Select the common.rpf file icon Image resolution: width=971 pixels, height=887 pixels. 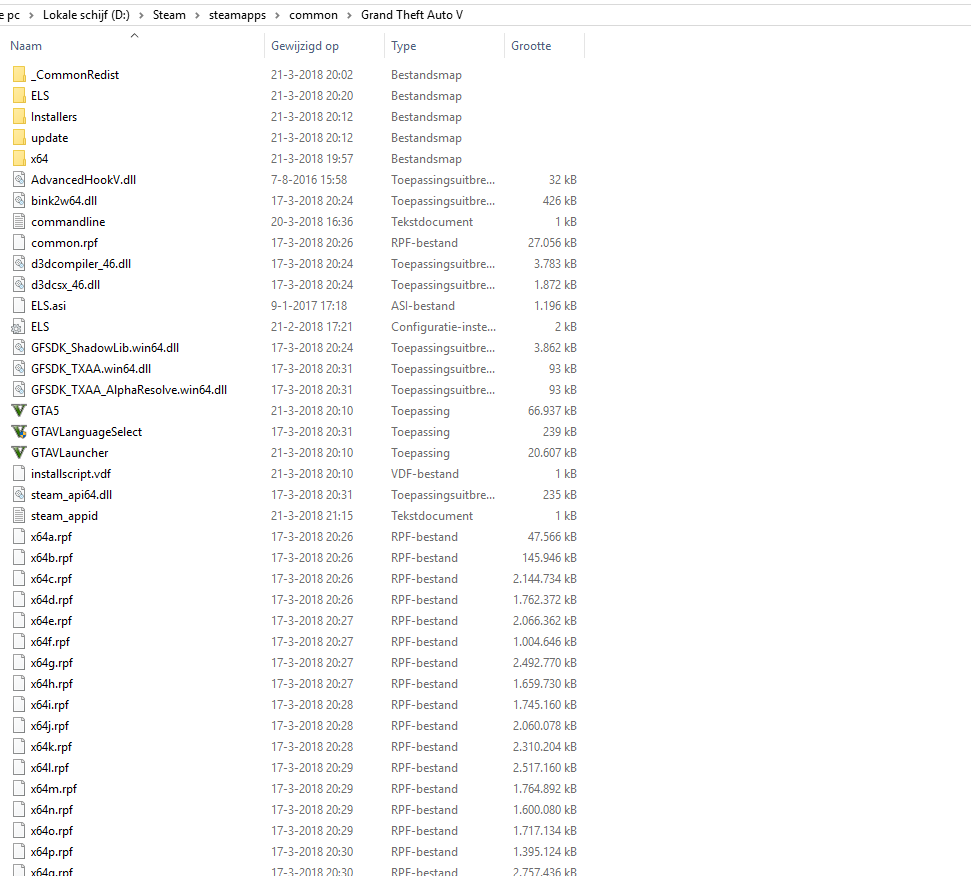coord(19,243)
